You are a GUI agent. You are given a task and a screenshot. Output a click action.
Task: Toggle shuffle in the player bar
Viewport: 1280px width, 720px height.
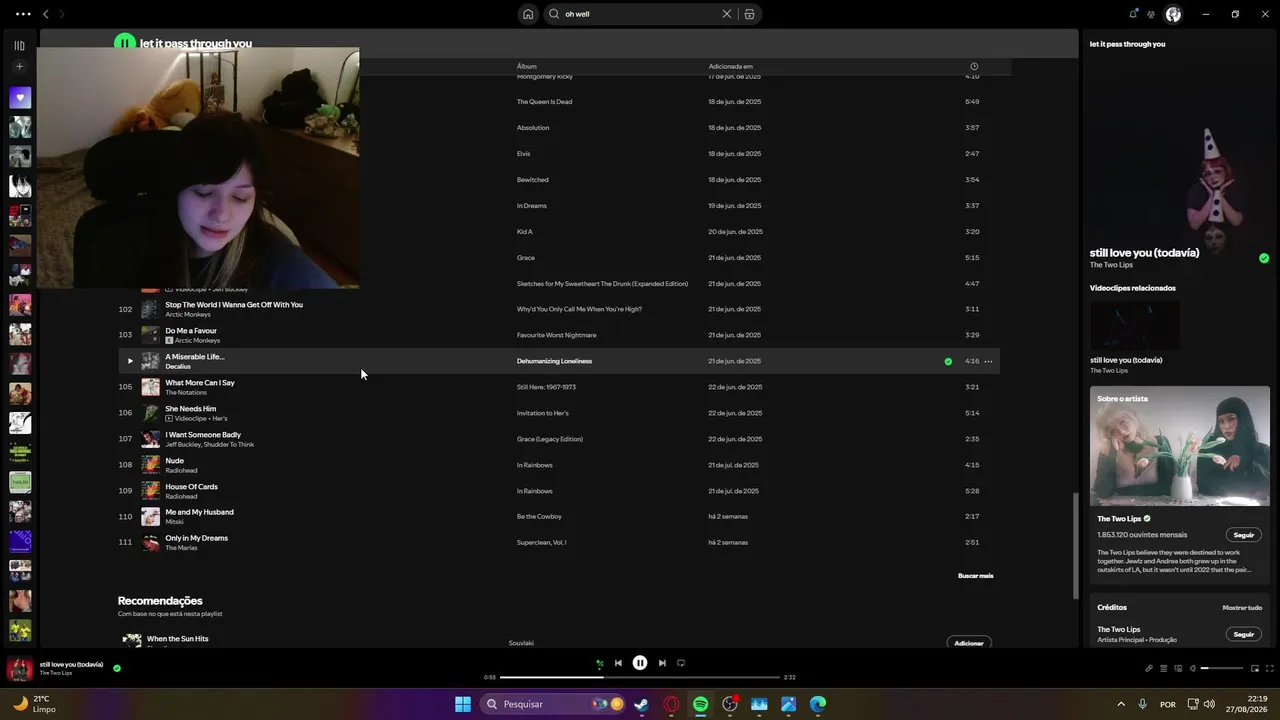click(599, 663)
